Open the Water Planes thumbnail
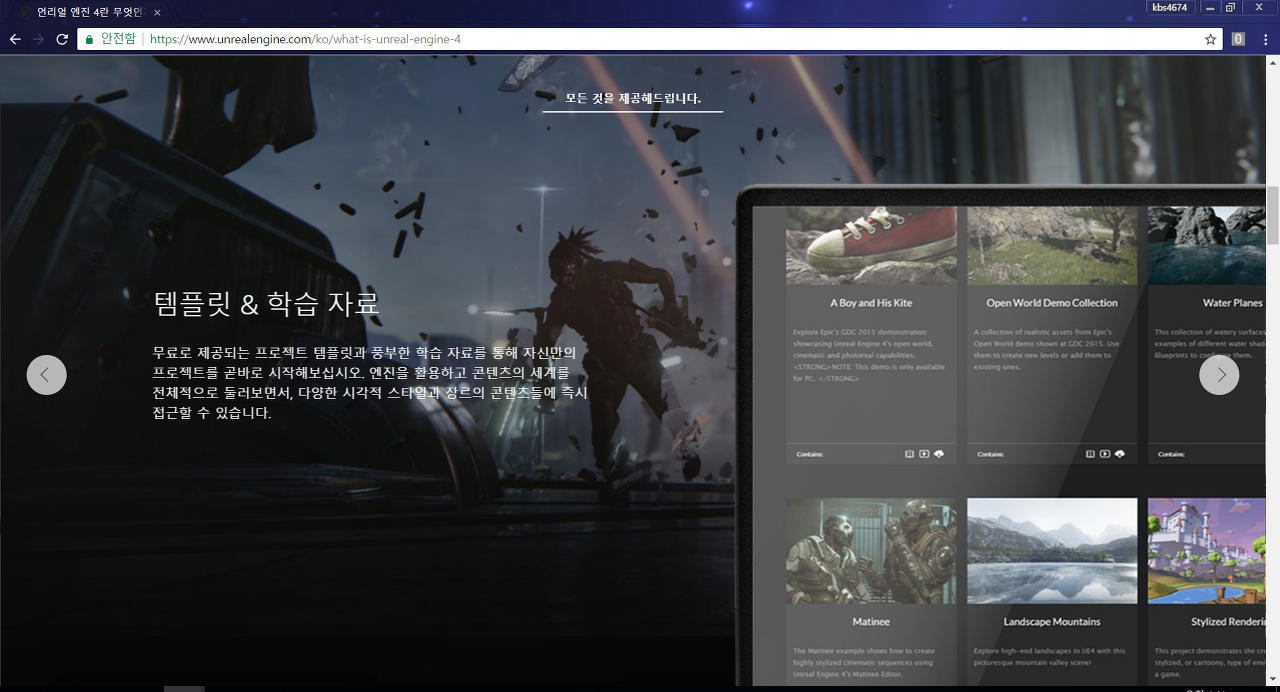This screenshot has width=1280, height=692. 1207,245
